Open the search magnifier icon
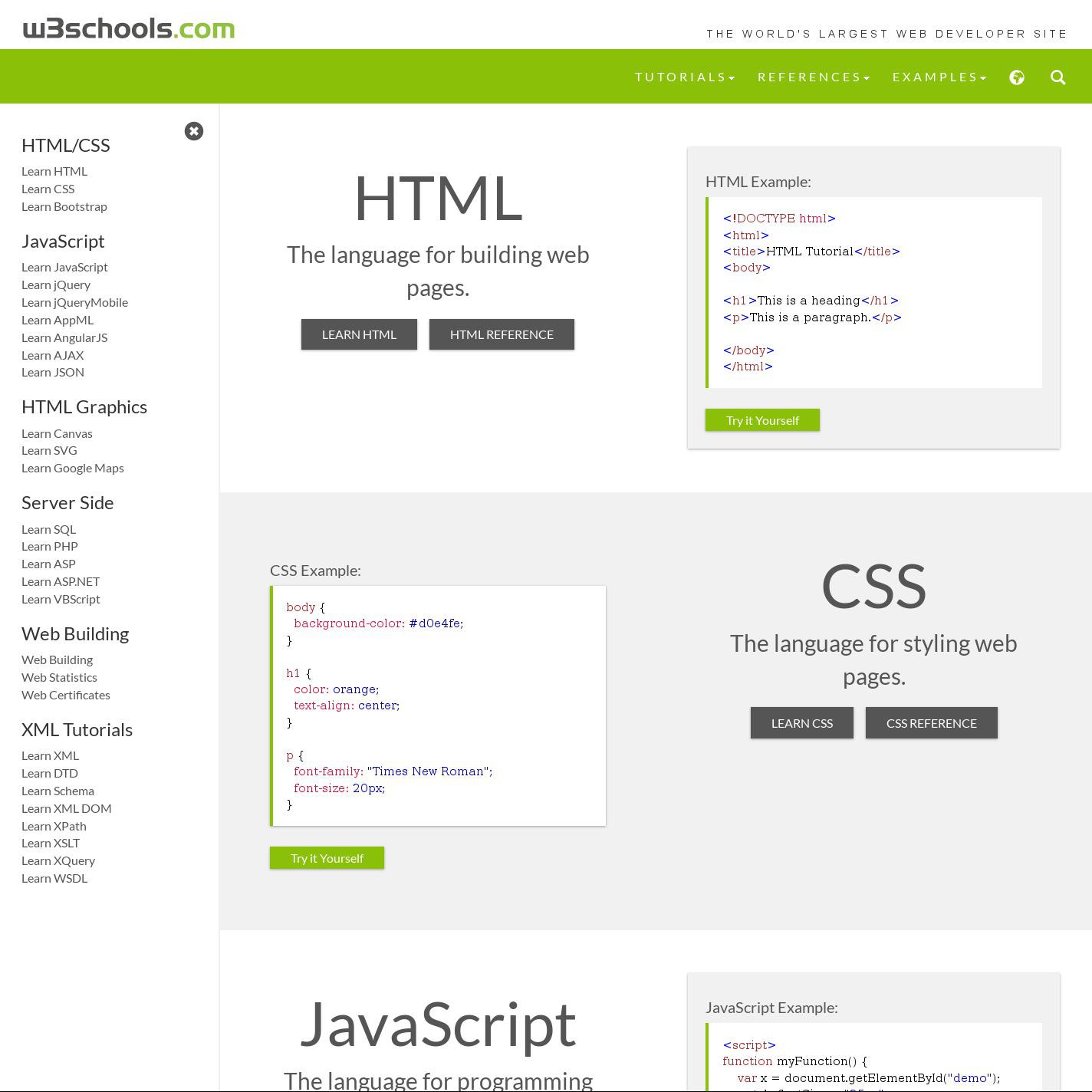The height and width of the screenshot is (1092, 1092). (1058, 77)
